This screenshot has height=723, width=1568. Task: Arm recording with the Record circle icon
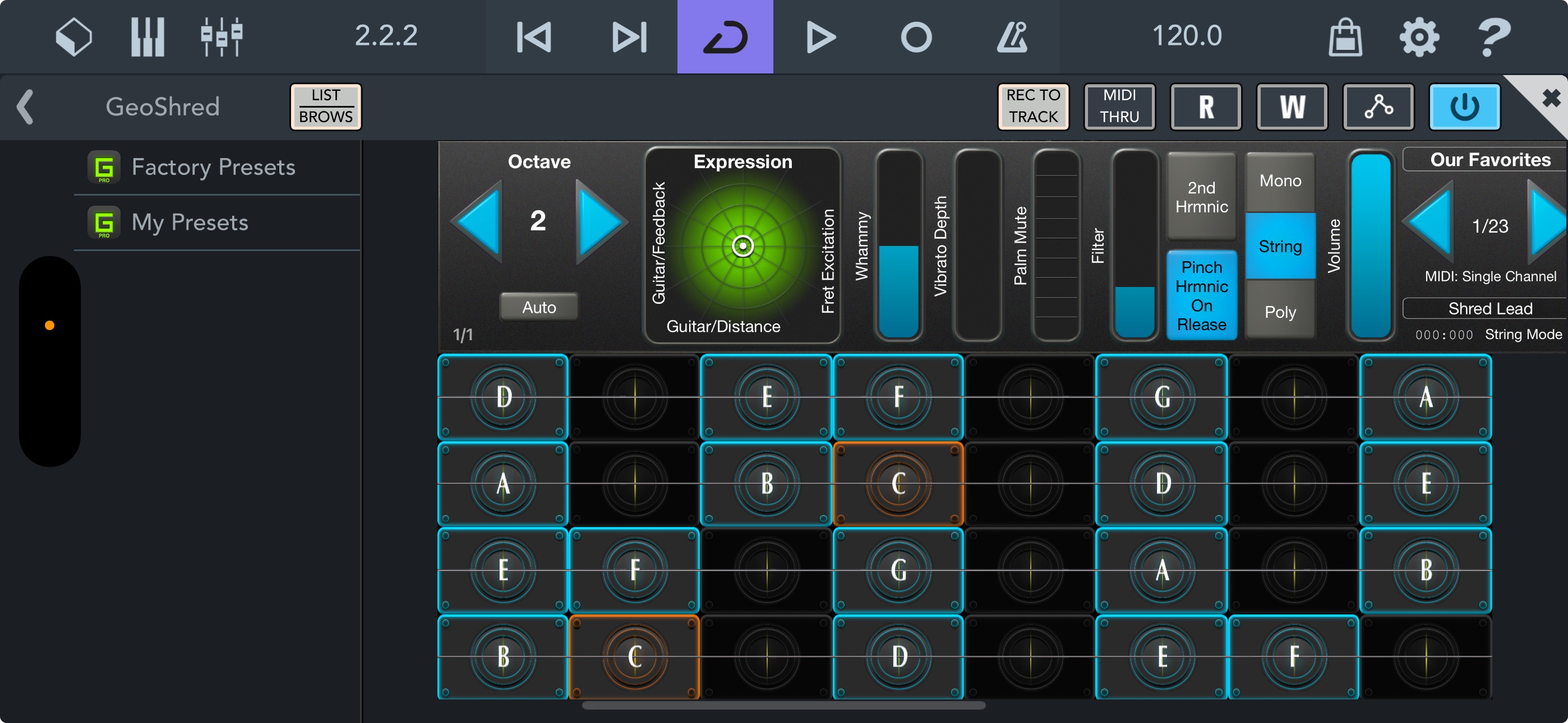[x=915, y=36]
